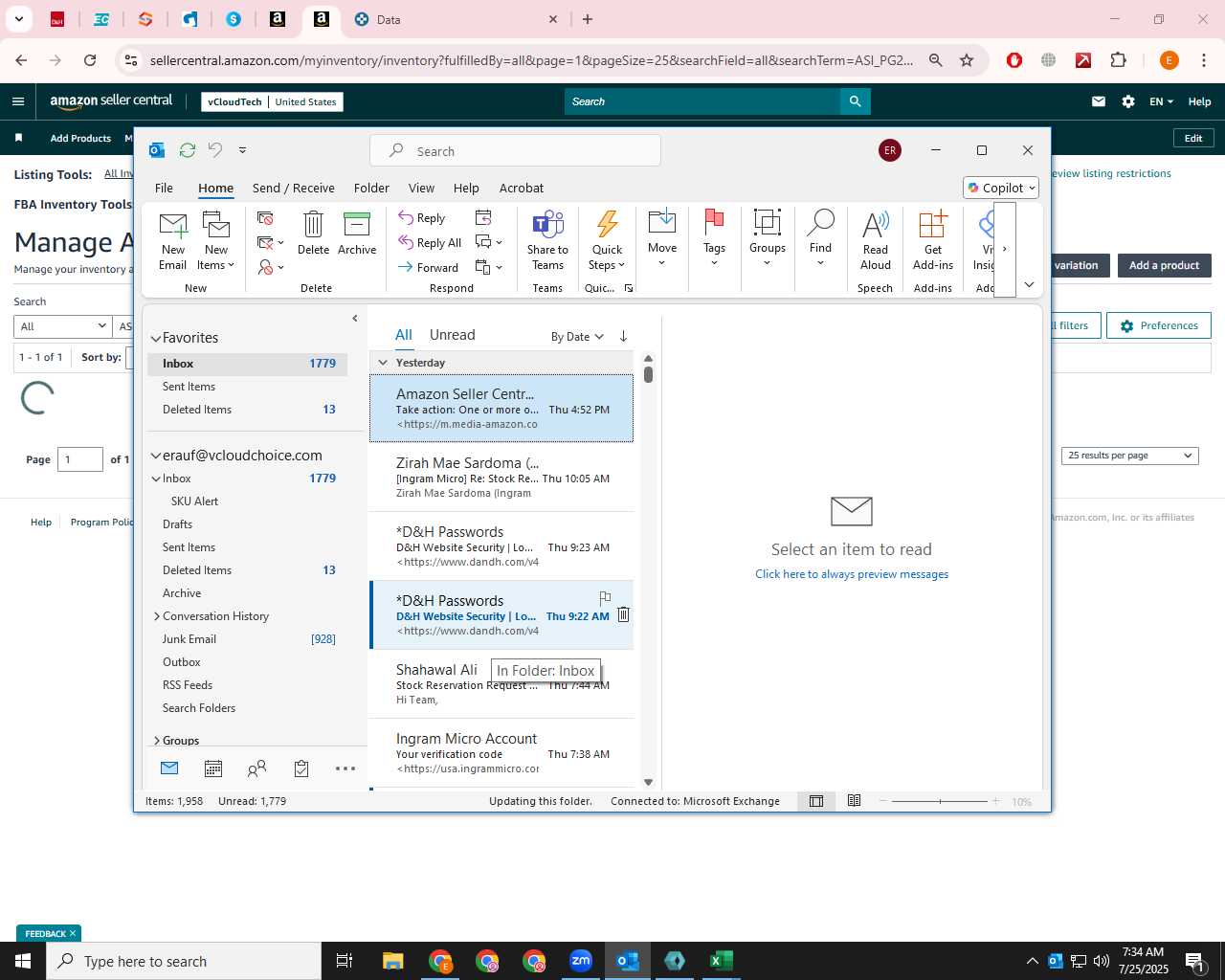Switch to View tab
This screenshot has width=1225, height=980.
coord(421,188)
